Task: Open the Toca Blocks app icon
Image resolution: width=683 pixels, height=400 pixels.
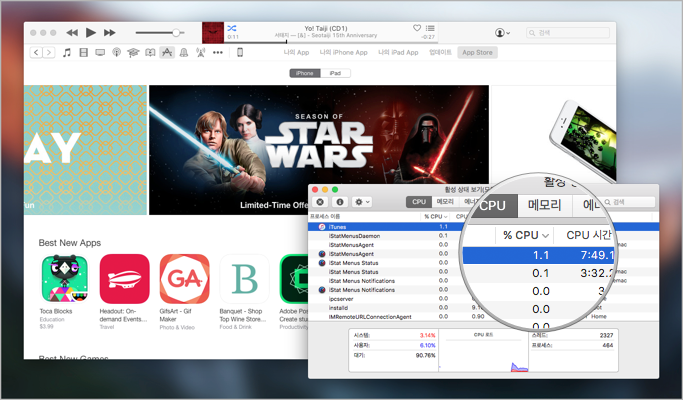Action: click(64, 279)
